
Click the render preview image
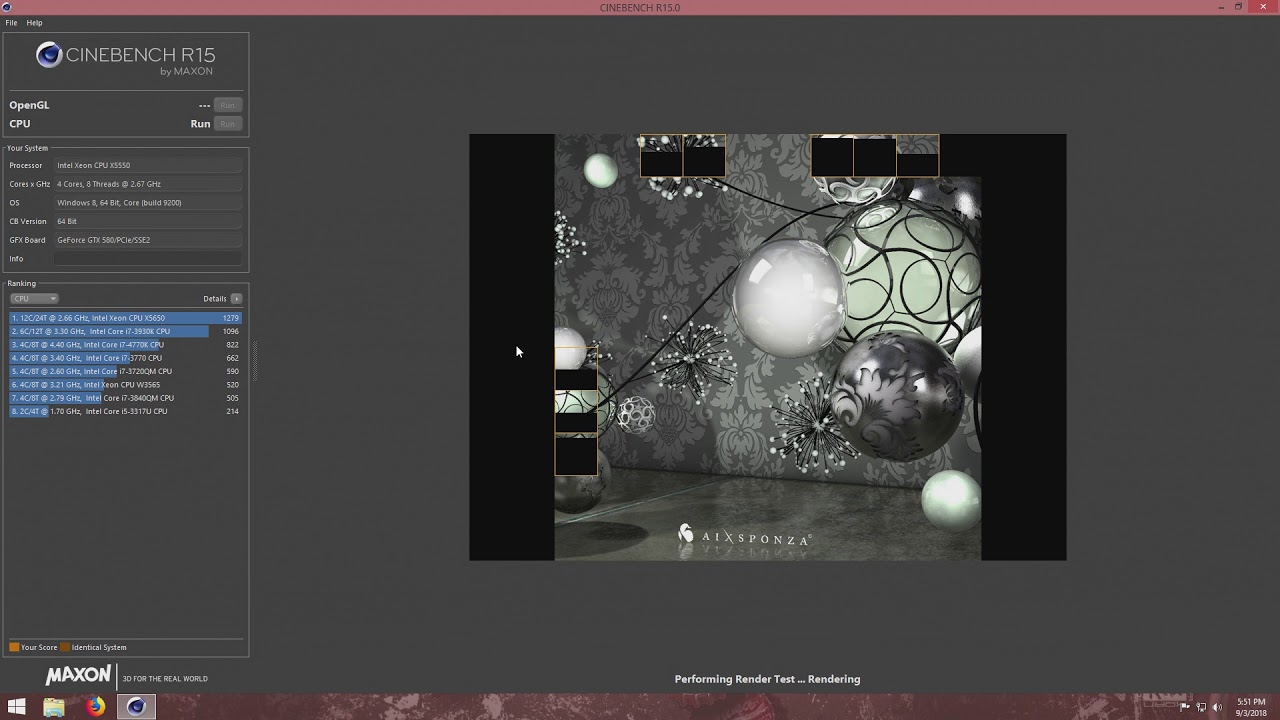point(768,347)
